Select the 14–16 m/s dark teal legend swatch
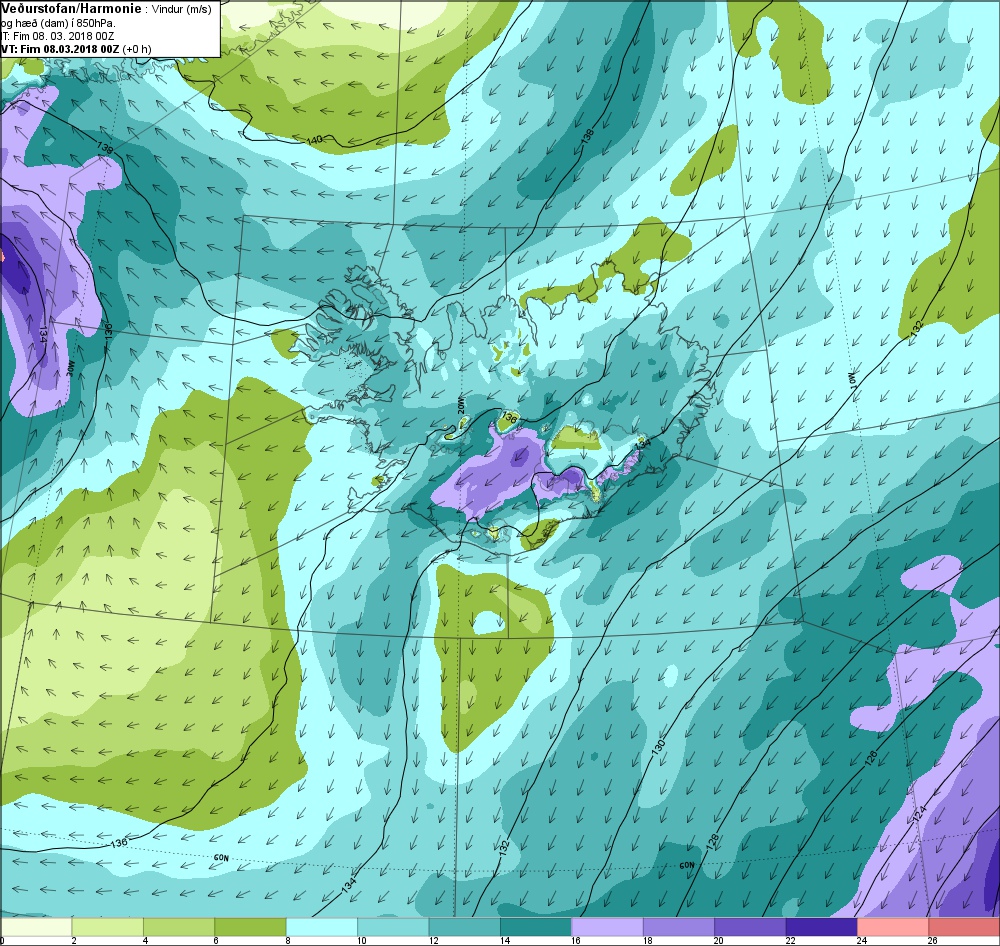This screenshot has height=946, width=1000. coord(536,926)
